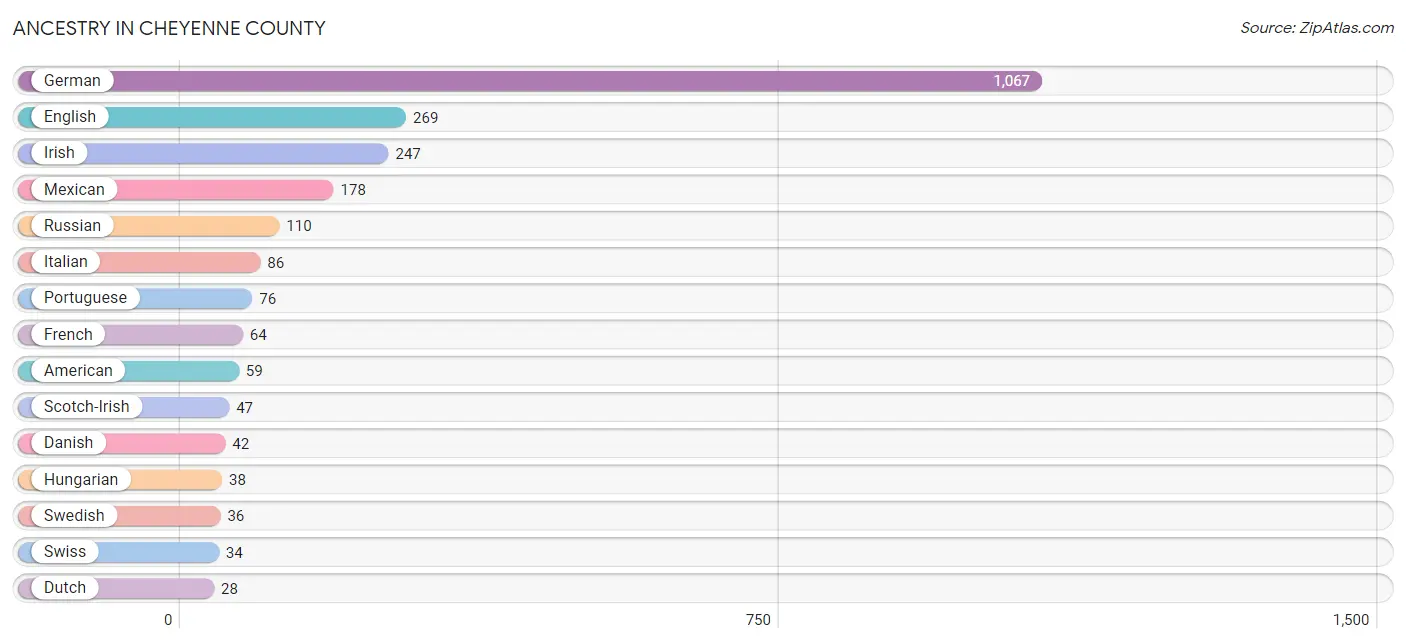Click the value 247 next to Irish
The image size is (1406, 644).
pyautogui.click(x=408, y=154)
